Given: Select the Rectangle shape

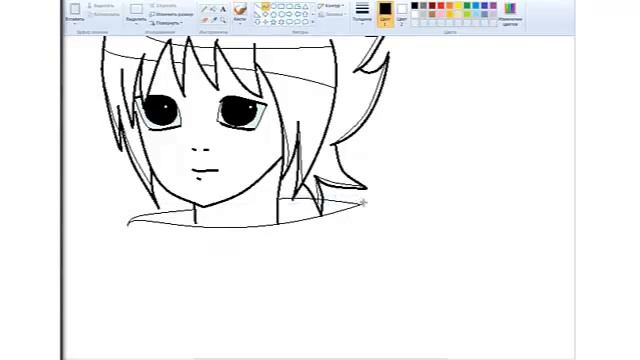Looking at the screenshot, I should tap(281, 6).
